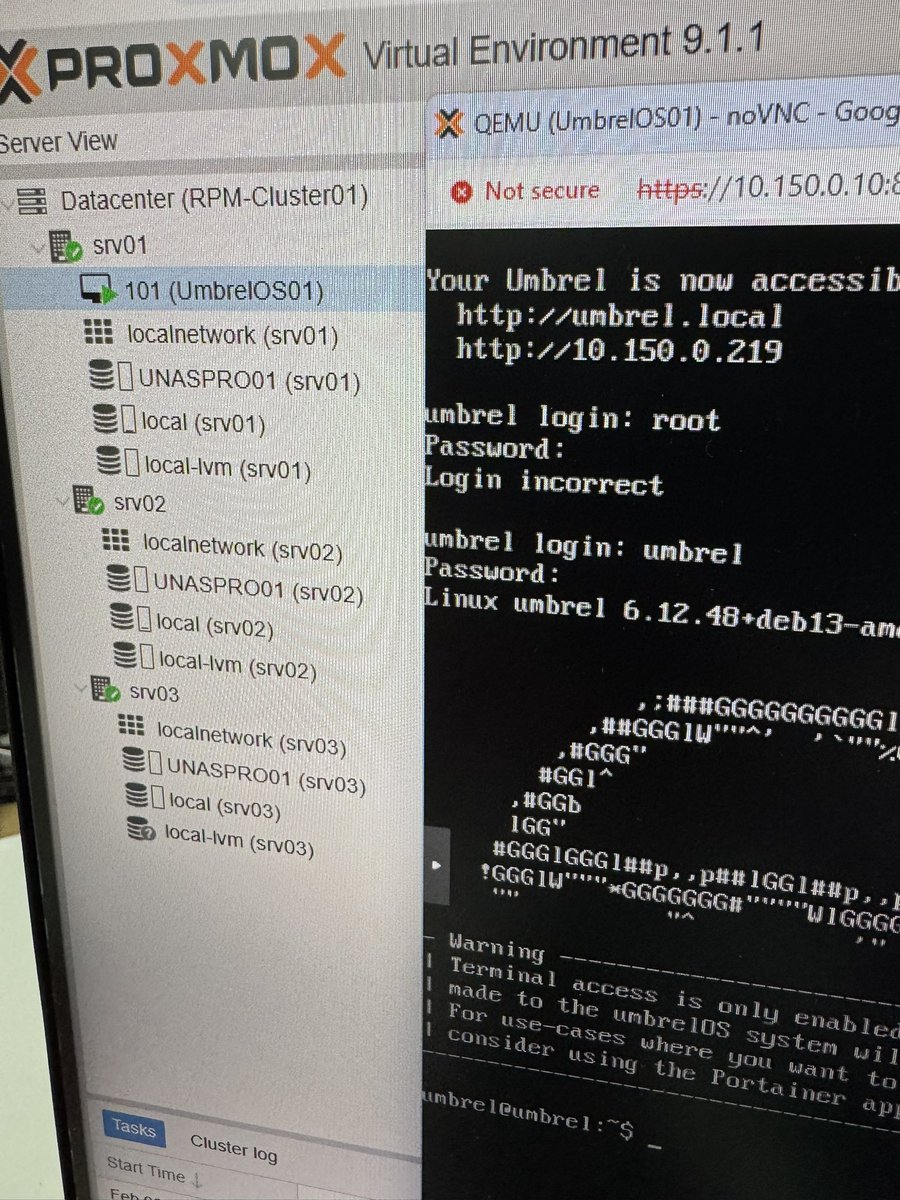Select the srv03 node label
The width and height of the screenshot is (900, 1200).
pyautogui.click(x=154, y=693)
